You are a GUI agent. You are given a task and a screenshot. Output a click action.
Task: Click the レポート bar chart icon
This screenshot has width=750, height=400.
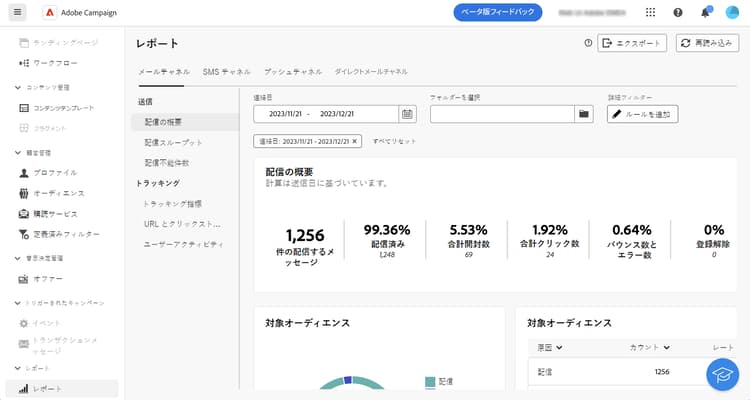click(x=23, y=389)
